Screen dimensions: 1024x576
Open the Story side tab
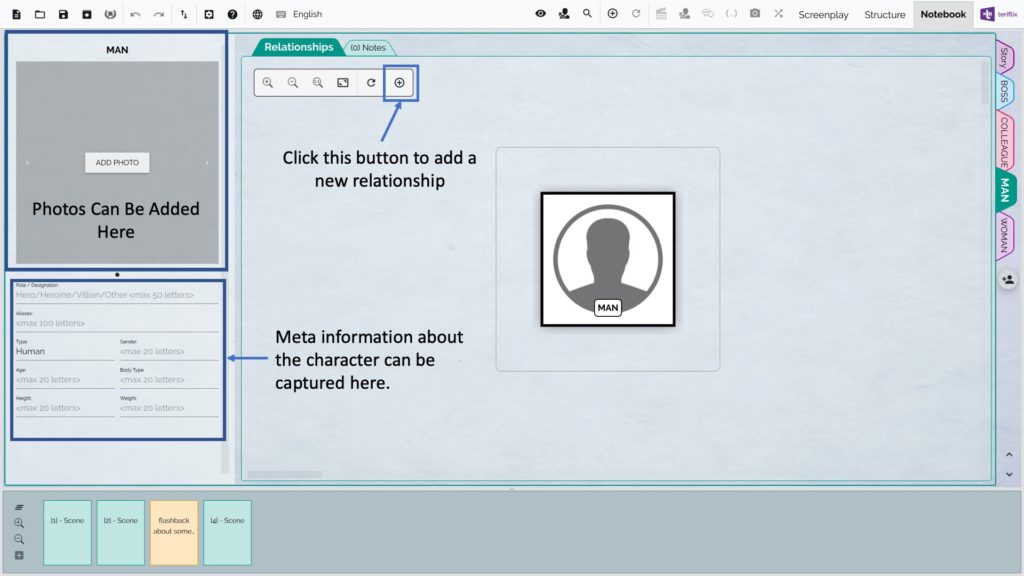pos(1004,57)
